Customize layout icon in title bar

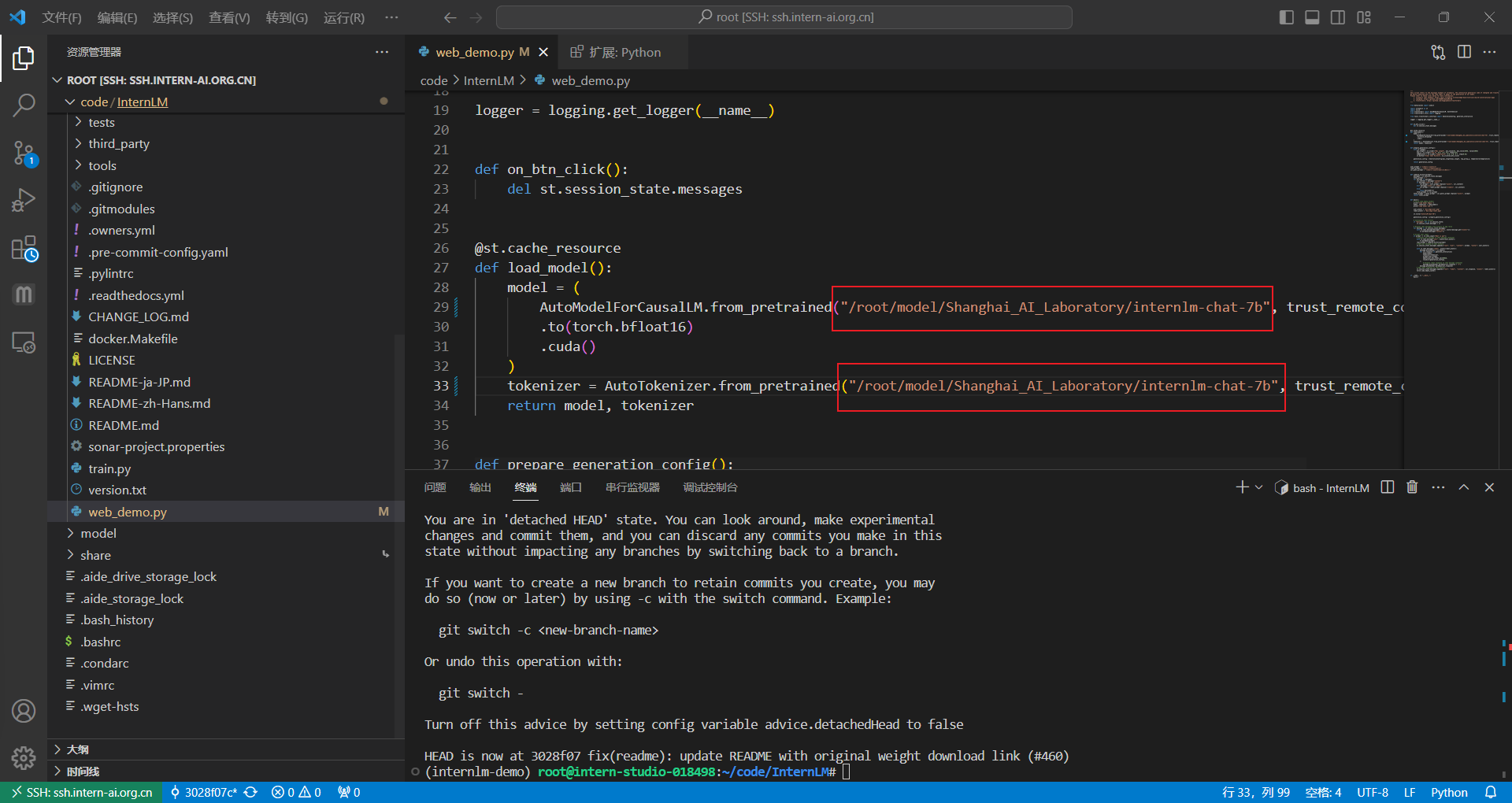coord(1364,17)
